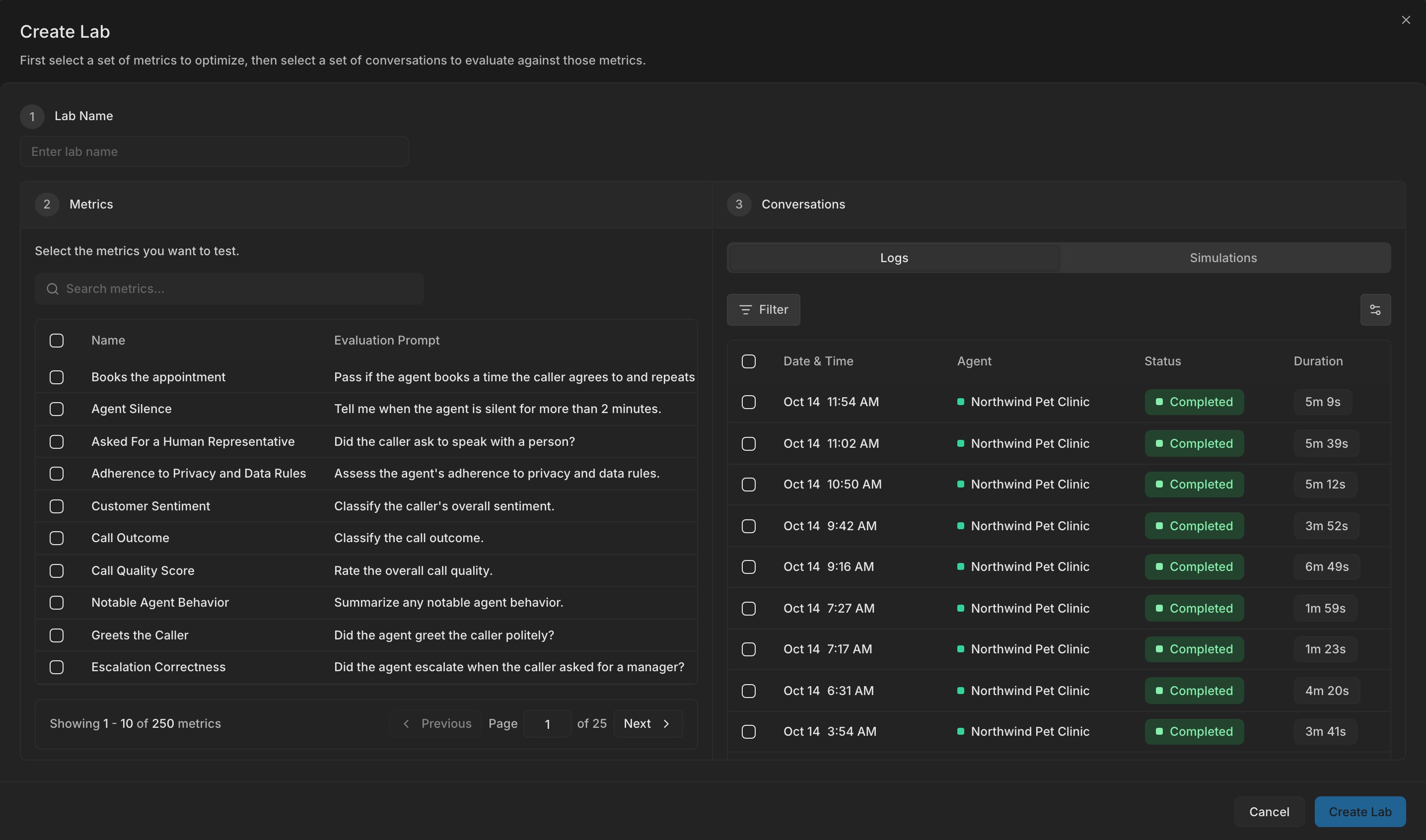Click the Name column header in metrics

point(108,340)
